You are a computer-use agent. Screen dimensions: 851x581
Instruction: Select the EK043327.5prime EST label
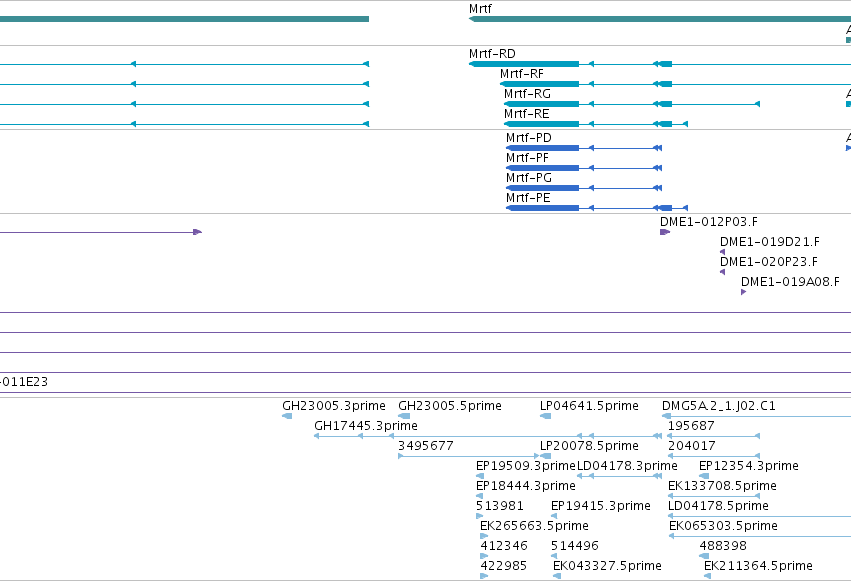click(x=607, y=566)
